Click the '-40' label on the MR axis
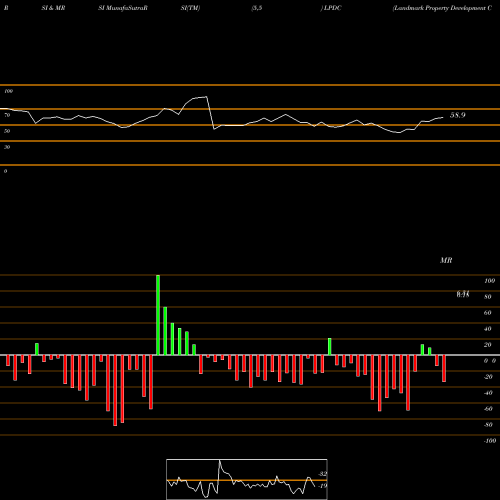500x500 pixels. (x=488, y=393)
